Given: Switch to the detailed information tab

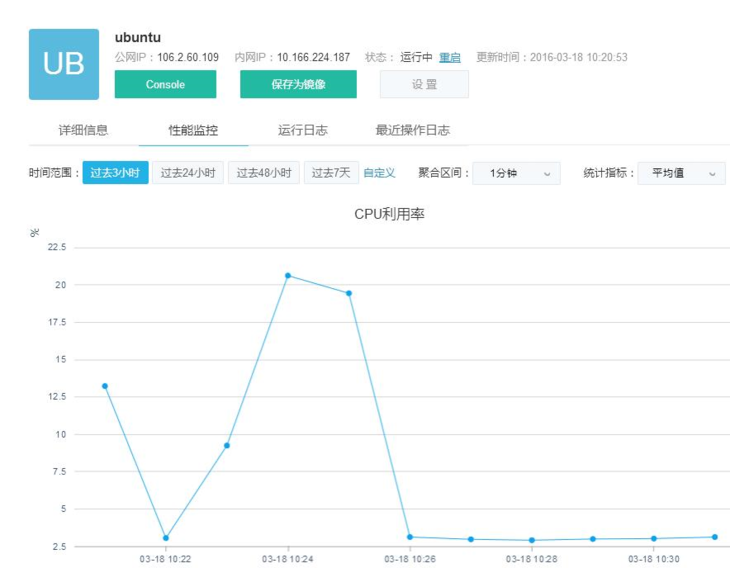Looking at the screenshot, I should pos(83,130).
